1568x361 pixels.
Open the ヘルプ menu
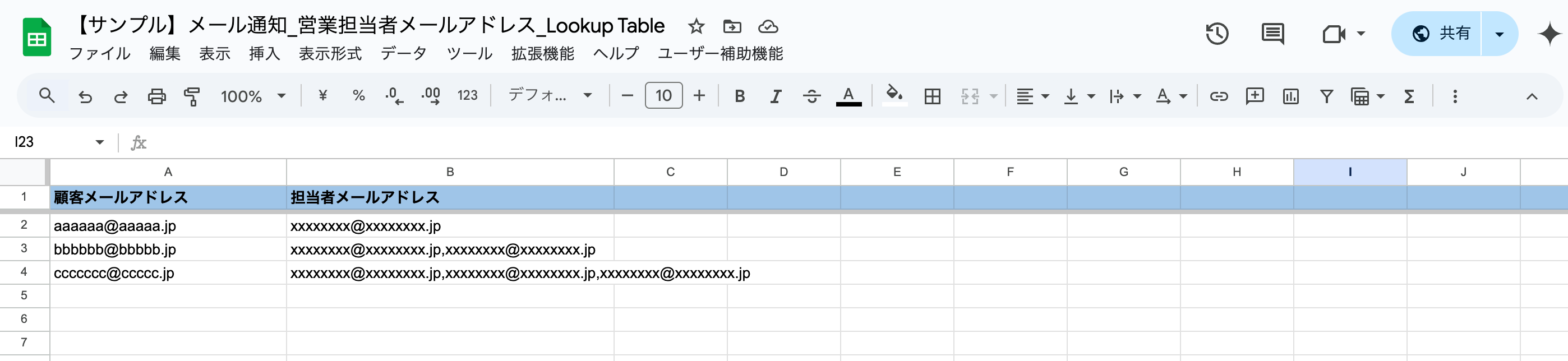click(616, 54)
